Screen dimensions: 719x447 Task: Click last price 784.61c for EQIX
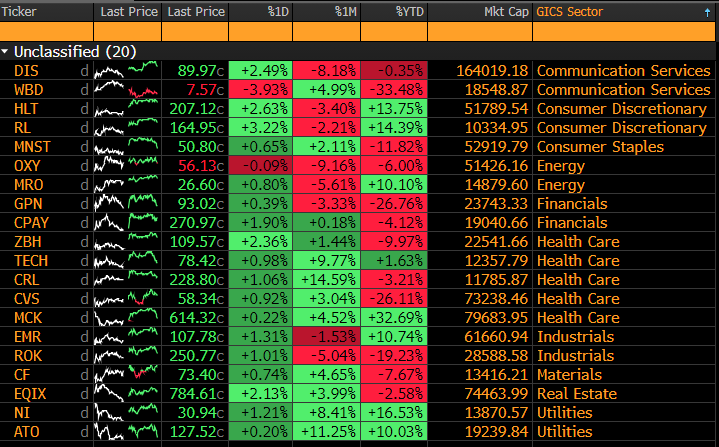(197, 393)
